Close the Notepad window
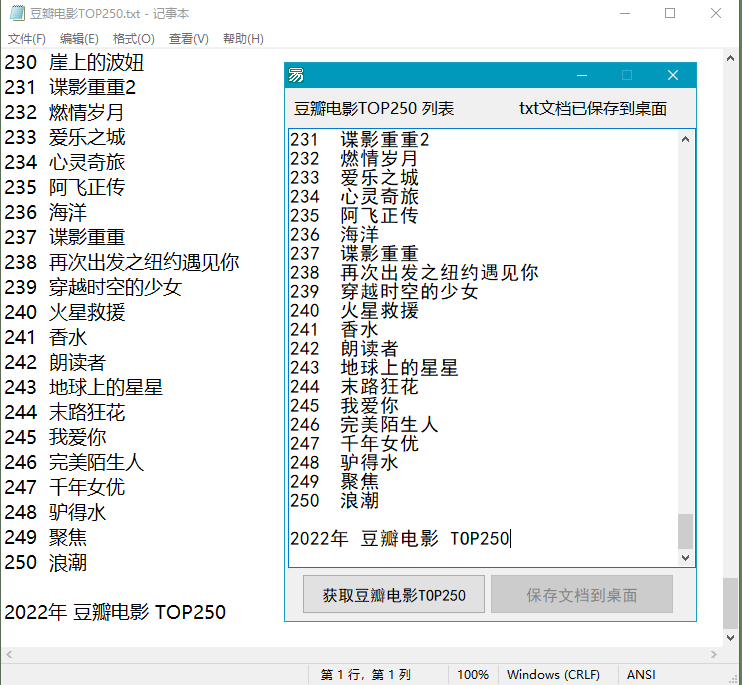 (x=716, y=13)
